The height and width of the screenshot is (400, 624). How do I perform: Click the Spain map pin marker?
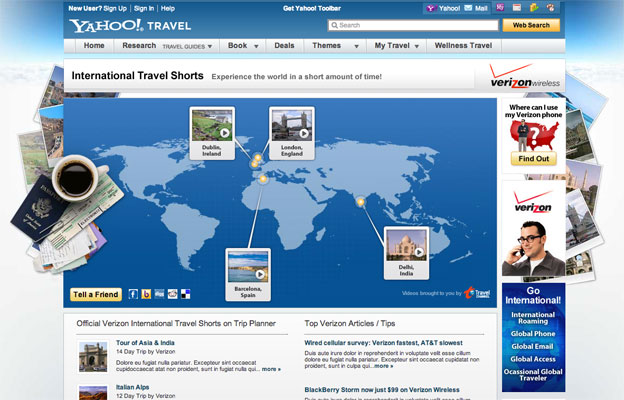coord(263,179)
